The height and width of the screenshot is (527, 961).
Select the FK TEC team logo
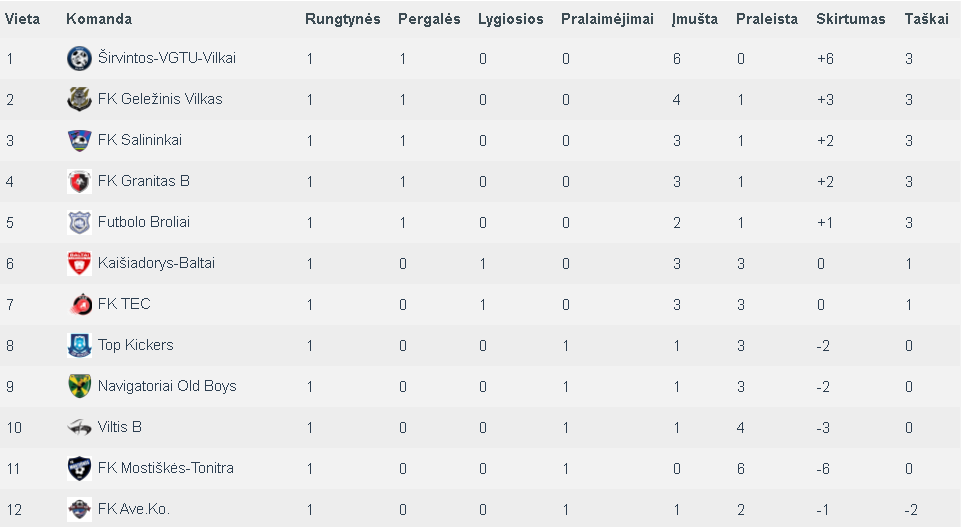[79, 305]
